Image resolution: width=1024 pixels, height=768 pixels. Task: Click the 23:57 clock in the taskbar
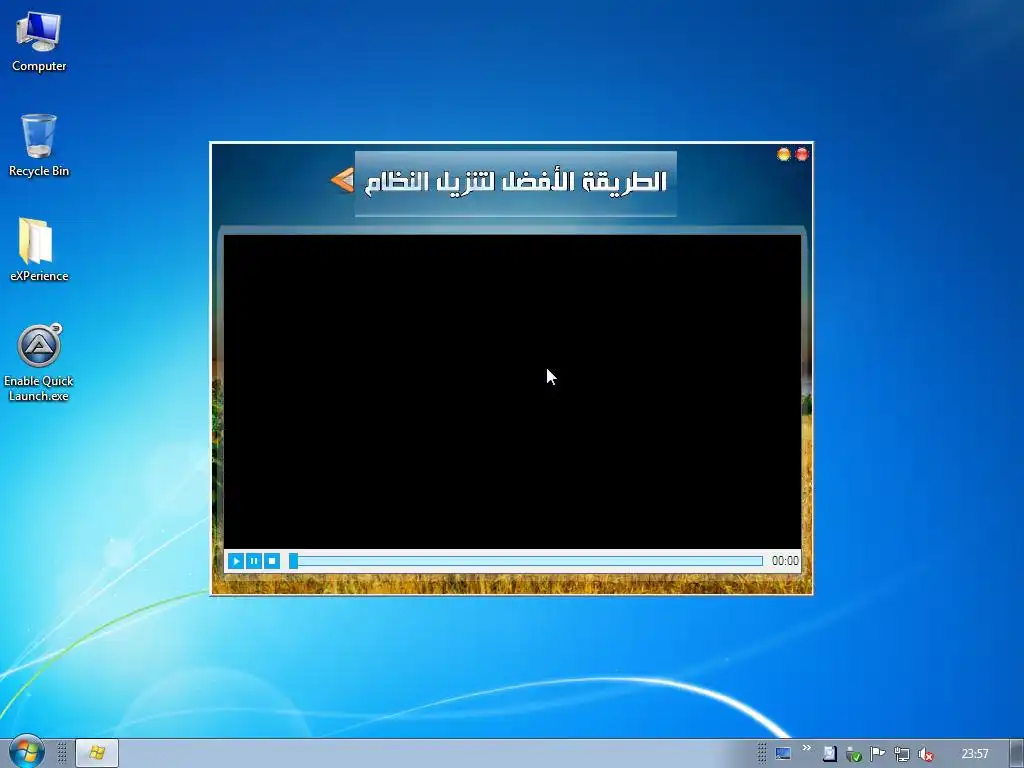tap(975, 754)
